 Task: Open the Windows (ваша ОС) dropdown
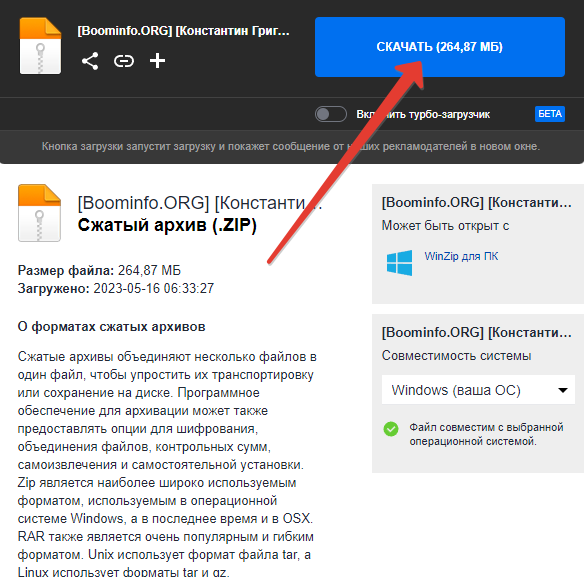(x=478, y=390)
